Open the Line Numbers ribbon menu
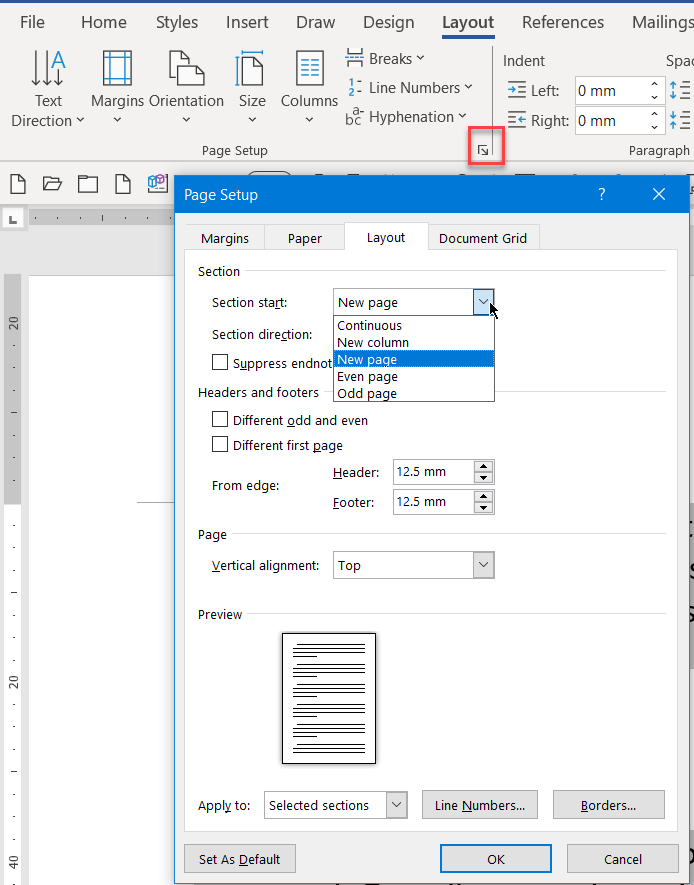Screen dimensions: 694x885 point(409,88)
